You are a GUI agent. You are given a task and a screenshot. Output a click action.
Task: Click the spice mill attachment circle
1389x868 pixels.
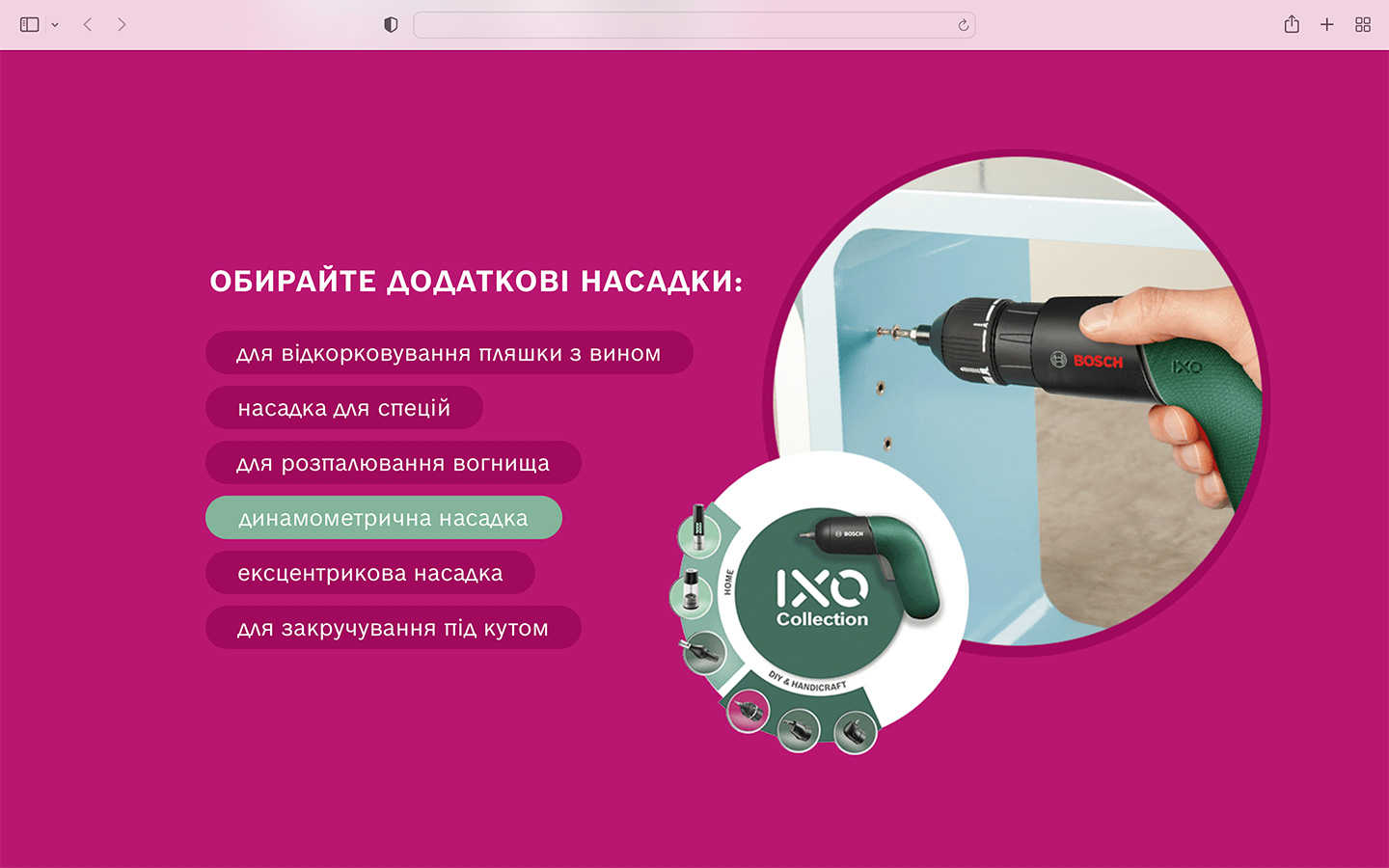(691, 595)
